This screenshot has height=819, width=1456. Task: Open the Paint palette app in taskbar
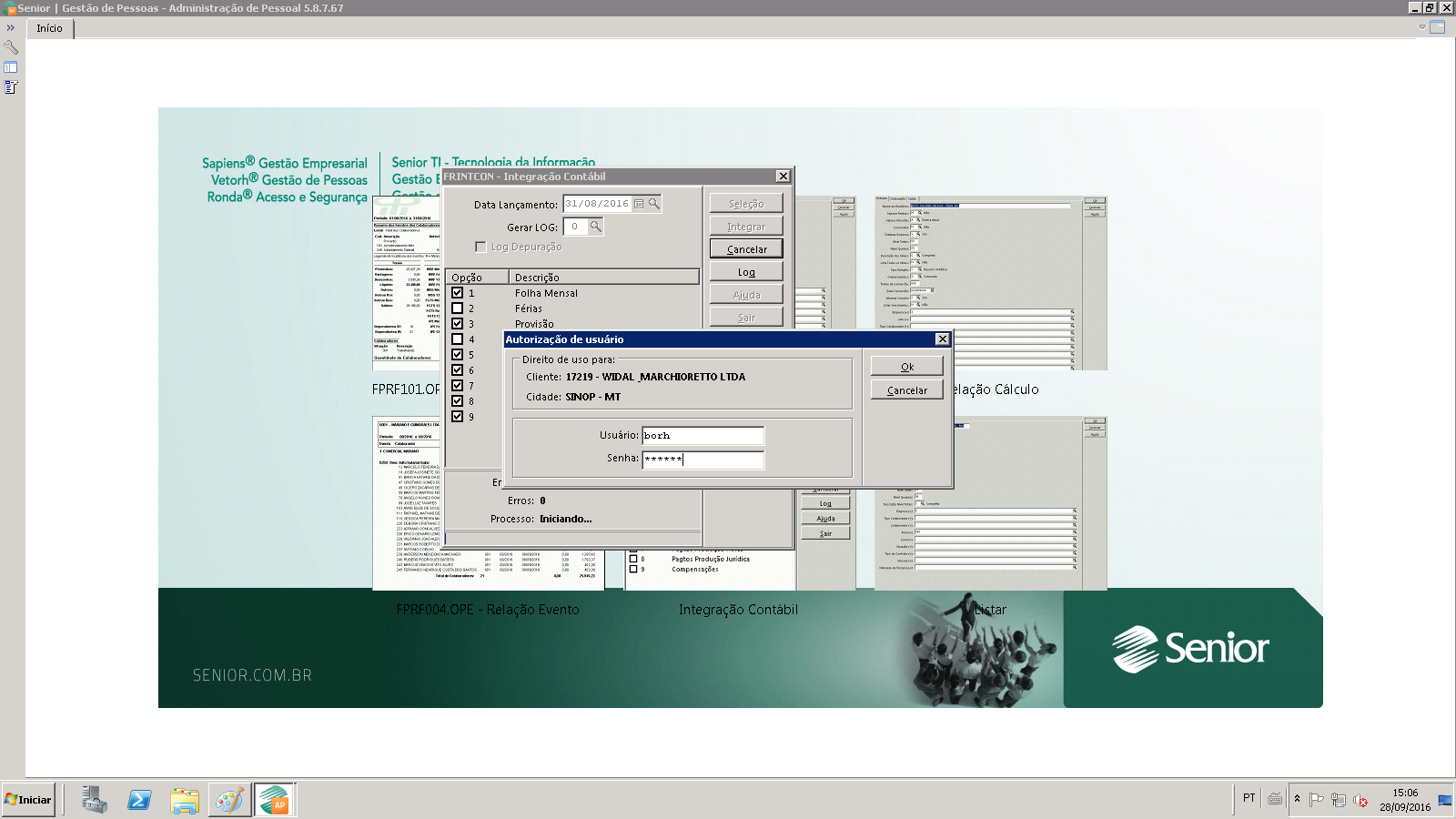[229, 800]
